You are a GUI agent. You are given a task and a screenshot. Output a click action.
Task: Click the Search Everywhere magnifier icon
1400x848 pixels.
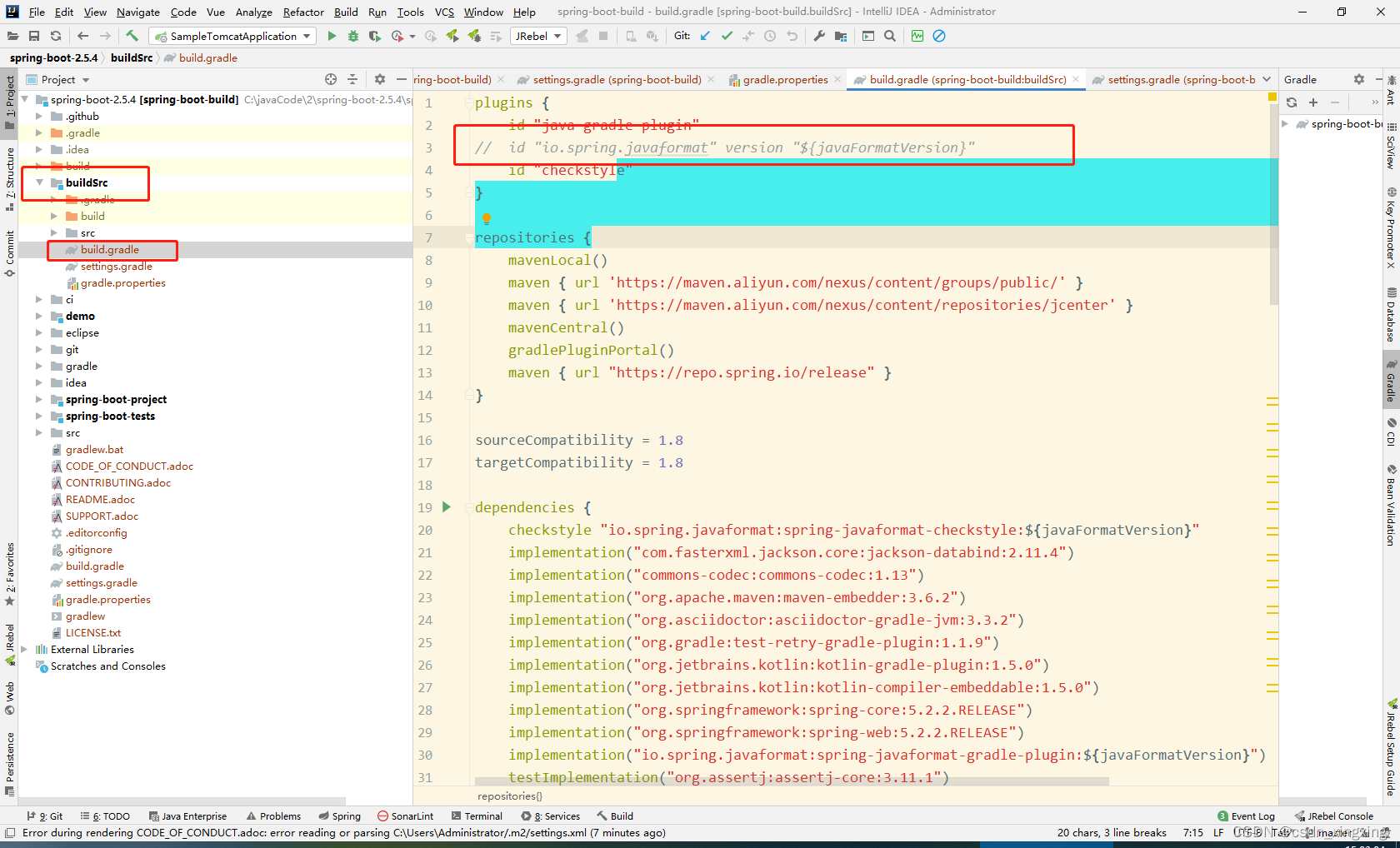tap(890, 36)
